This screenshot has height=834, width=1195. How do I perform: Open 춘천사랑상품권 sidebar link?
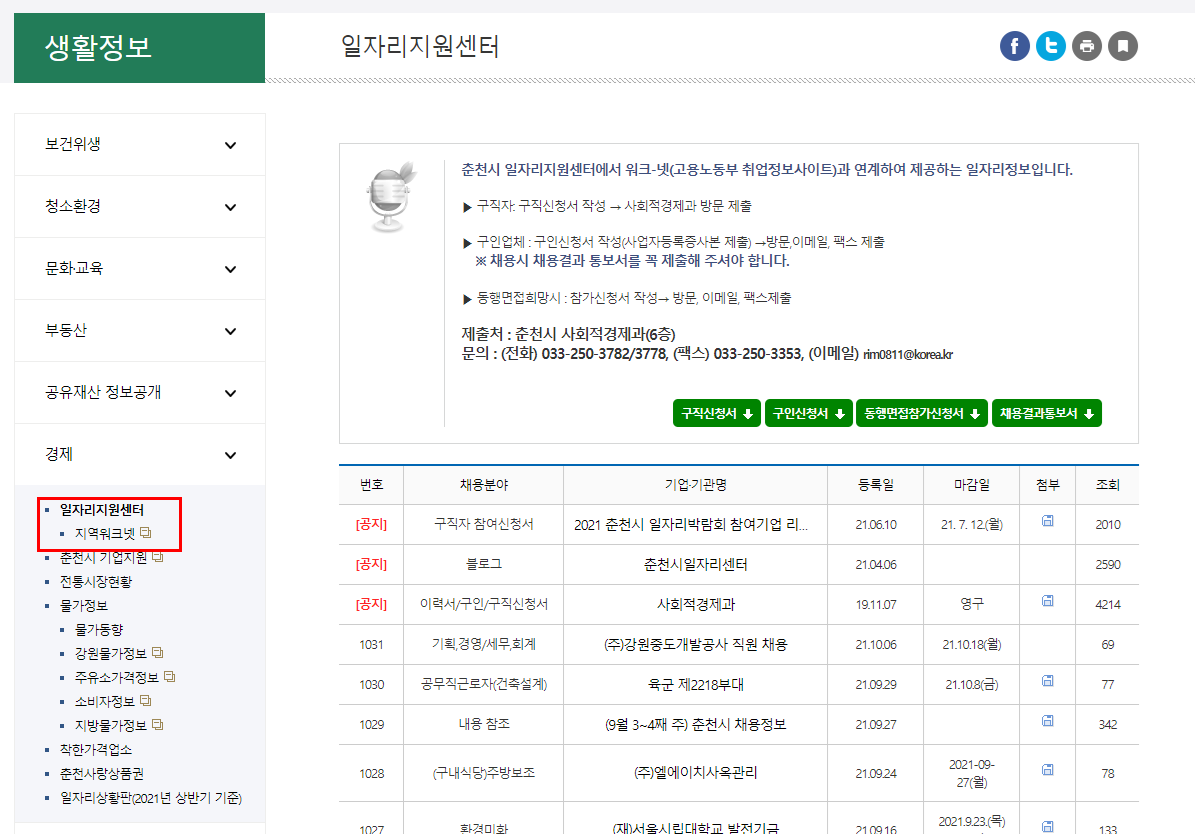click(x=102, y=773)
